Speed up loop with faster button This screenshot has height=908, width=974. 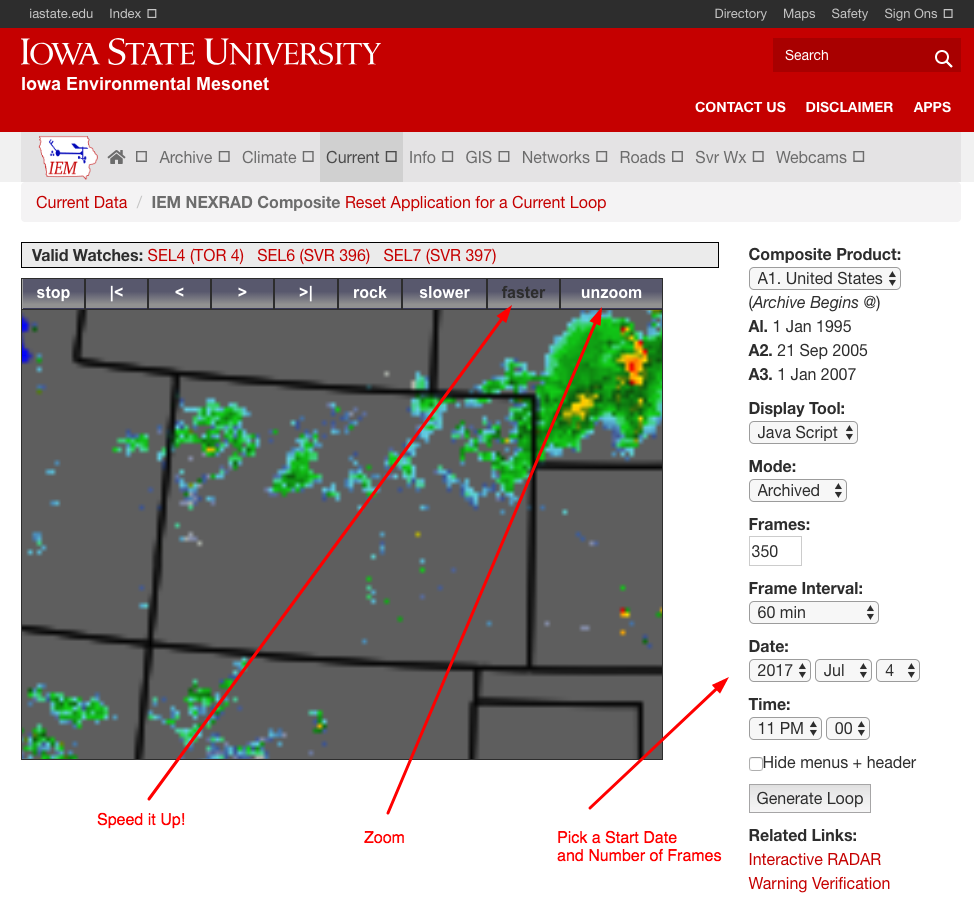523,293
